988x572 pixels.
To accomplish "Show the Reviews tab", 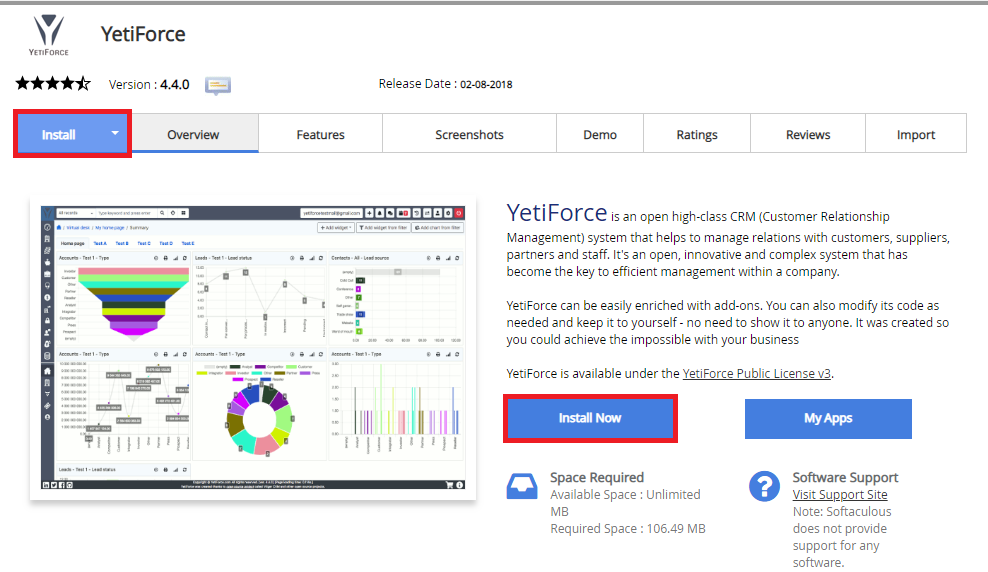I will tap(808, 134).
